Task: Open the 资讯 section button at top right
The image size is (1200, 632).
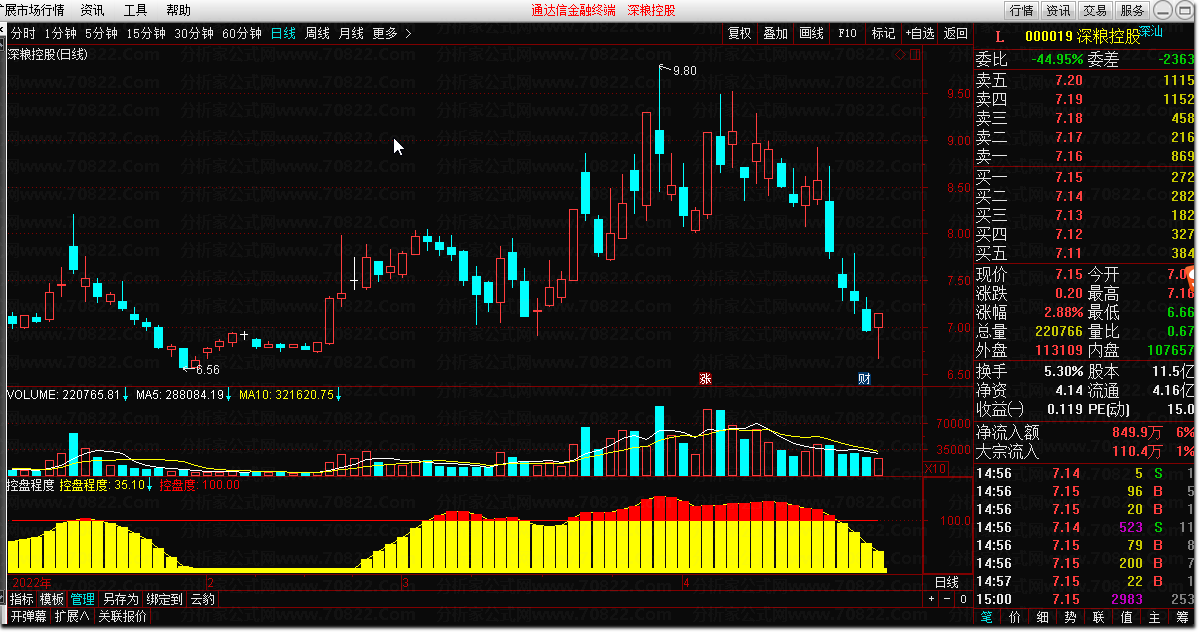Action: (1058, 10)
